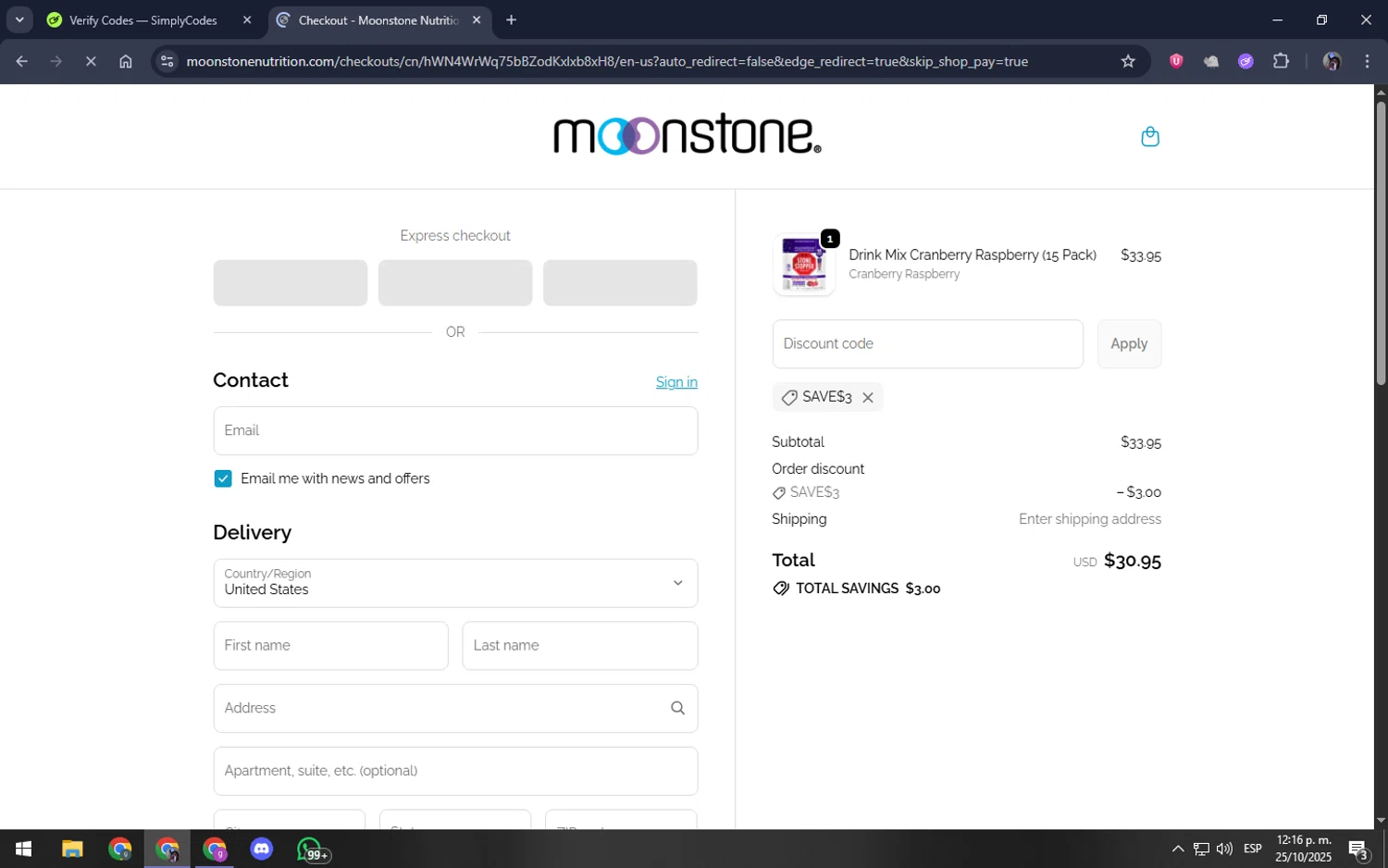Select the Checkout Moonstone Nutrition tab

pyautogui.click(x=379, y=20)
